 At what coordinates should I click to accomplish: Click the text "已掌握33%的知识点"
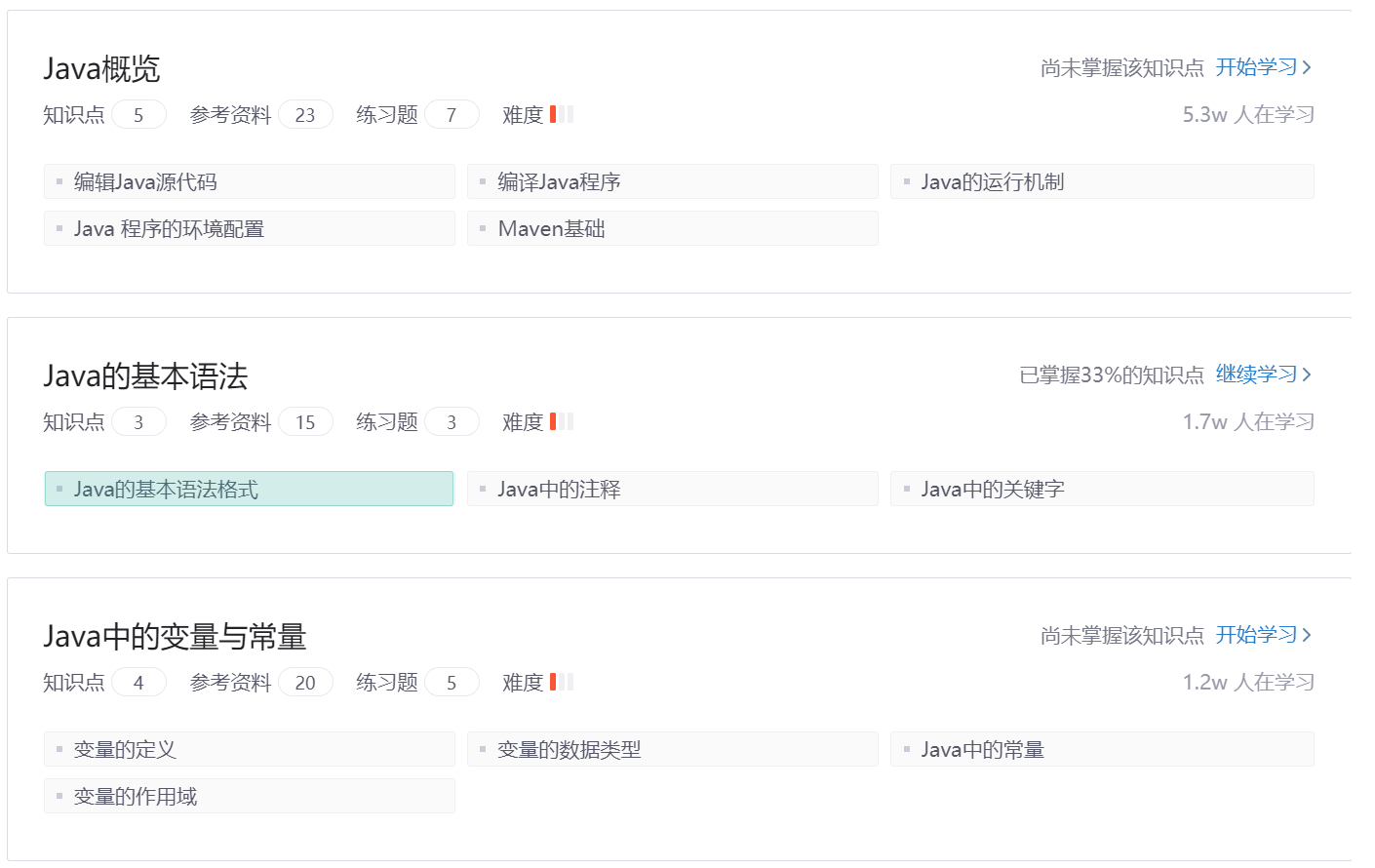[x=1112, y=375]
